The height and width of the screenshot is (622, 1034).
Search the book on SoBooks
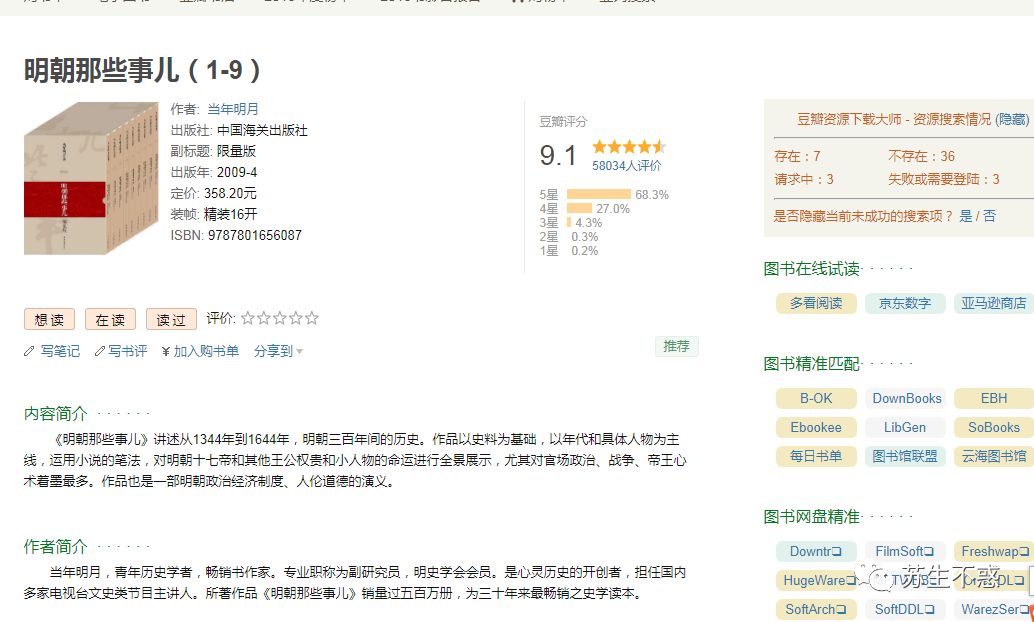(994, 427)
